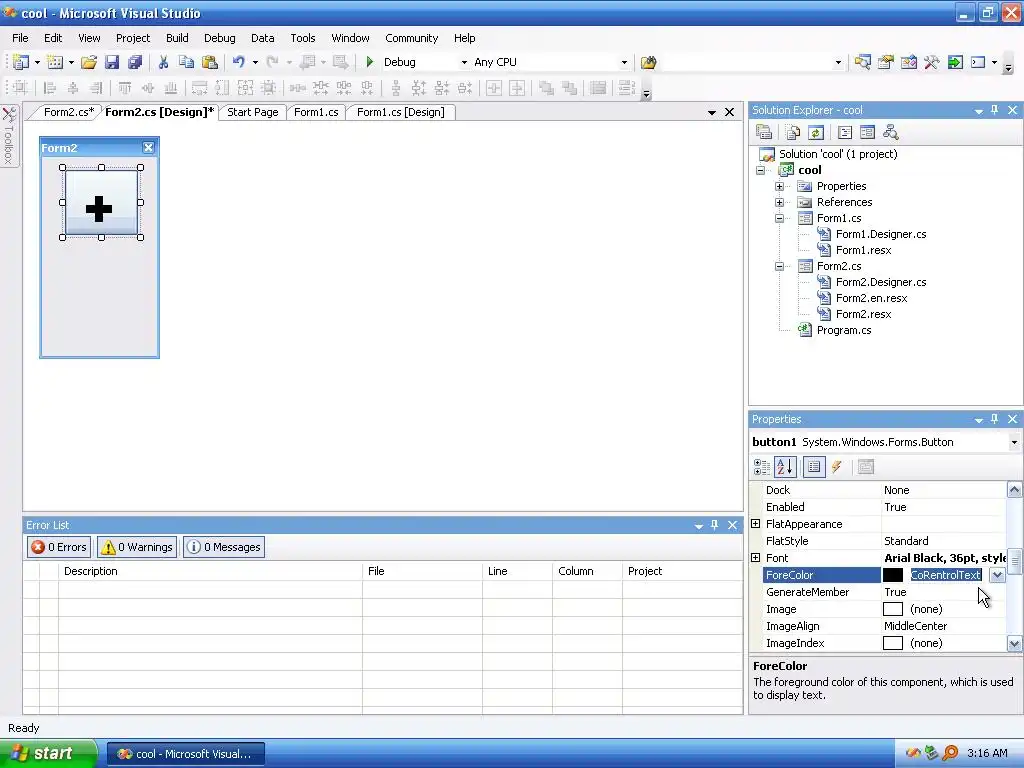Toggle the 0 Messages filter button
Image resolution: width=1024 pixels, height=768 pixels.
click(x=224, y=547)
